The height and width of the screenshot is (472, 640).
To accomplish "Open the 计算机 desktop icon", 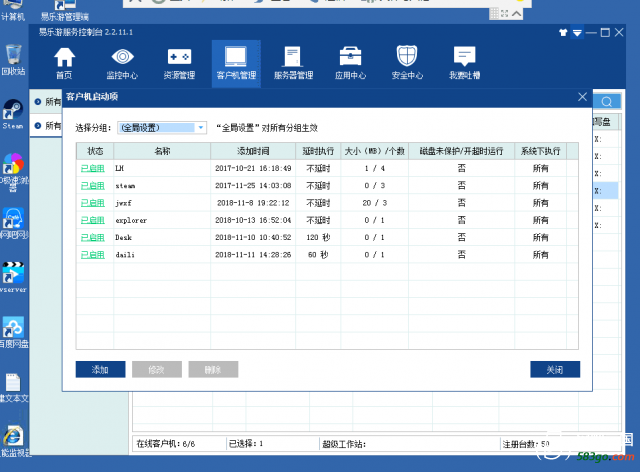I will click(x=12, y=10).
